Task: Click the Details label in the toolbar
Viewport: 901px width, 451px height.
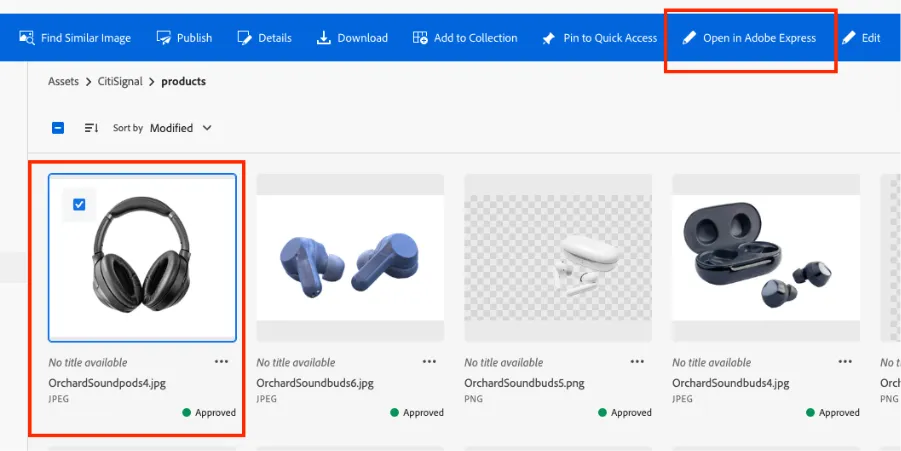Action: pyautogui.click(x=275, y=38)
